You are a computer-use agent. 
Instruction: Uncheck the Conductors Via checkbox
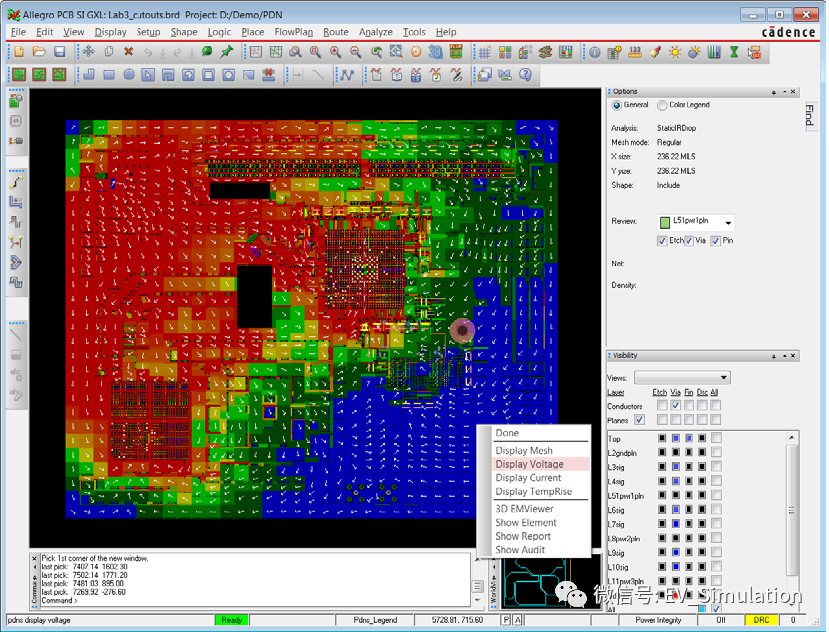click(676, 406)
